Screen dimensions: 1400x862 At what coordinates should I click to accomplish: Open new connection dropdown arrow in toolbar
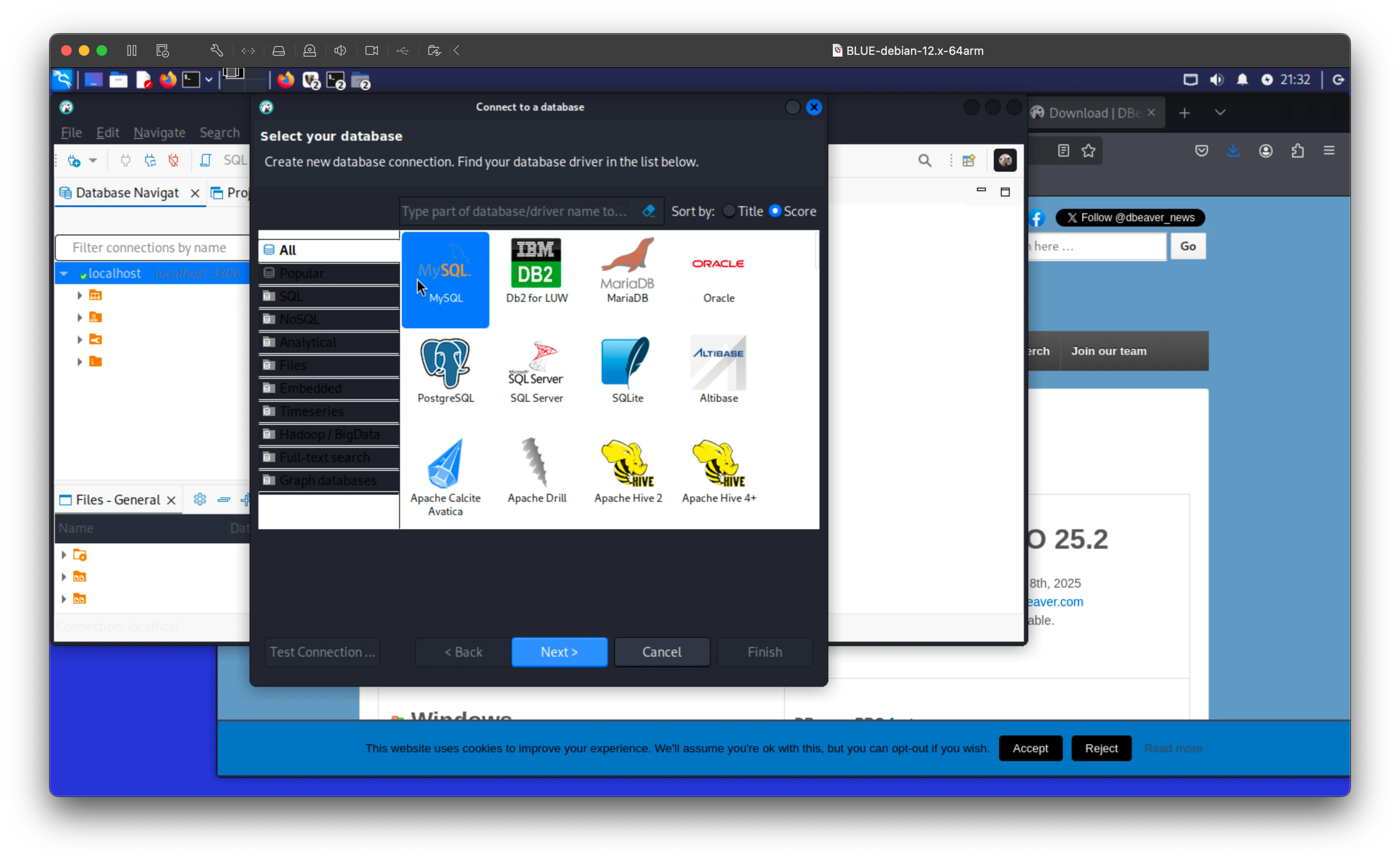point(93,161)
